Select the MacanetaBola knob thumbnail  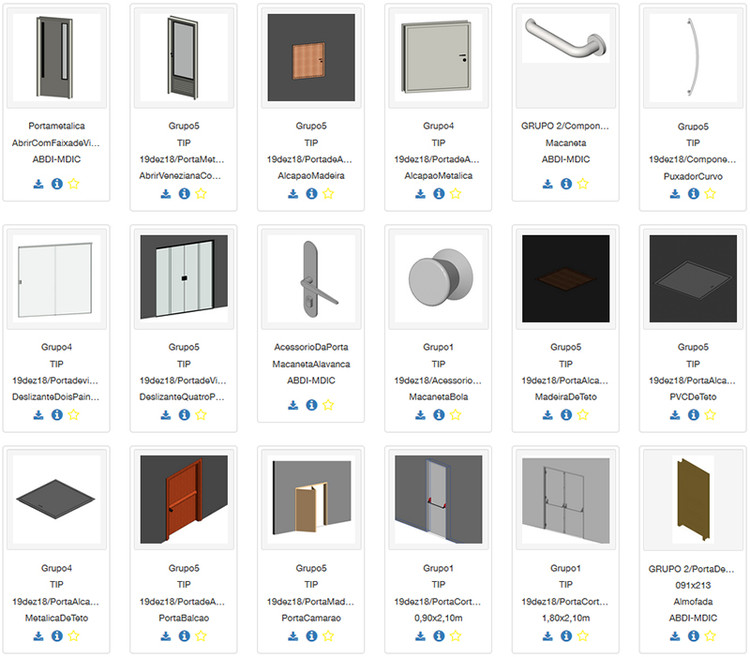point(438,277)
